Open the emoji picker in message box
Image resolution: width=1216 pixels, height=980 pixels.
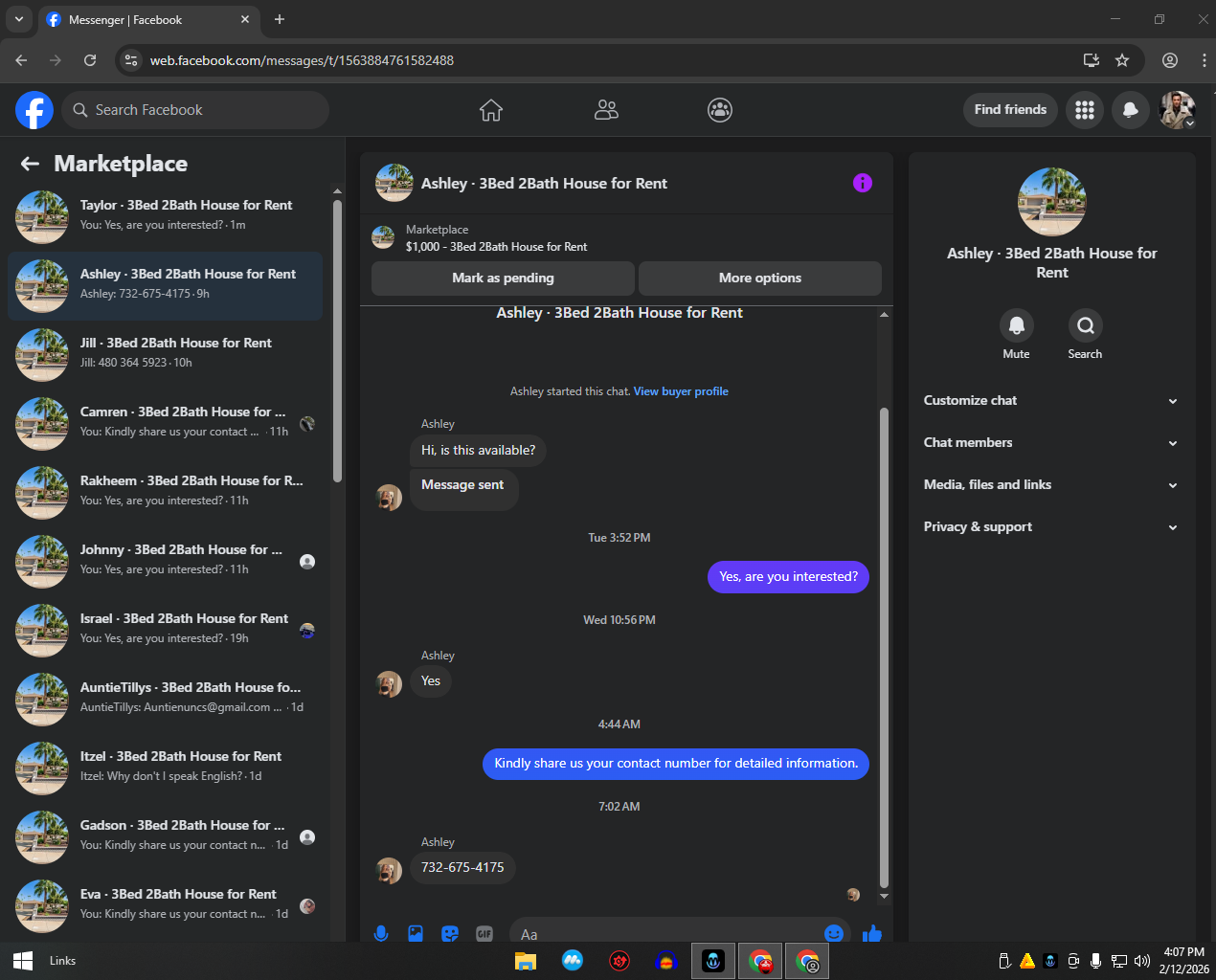point(834,933)
